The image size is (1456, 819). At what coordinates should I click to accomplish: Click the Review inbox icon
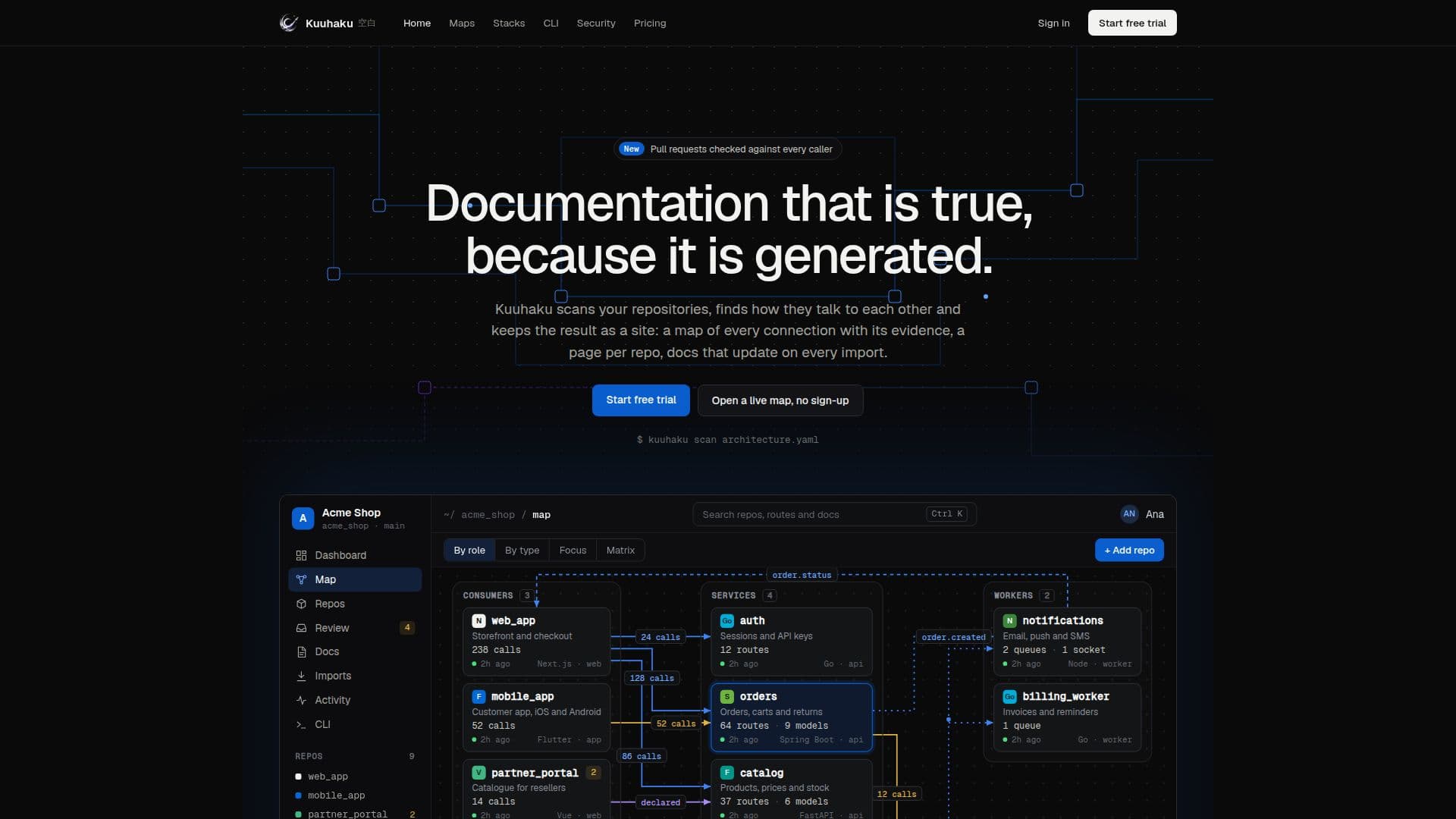tap(301, 628)
